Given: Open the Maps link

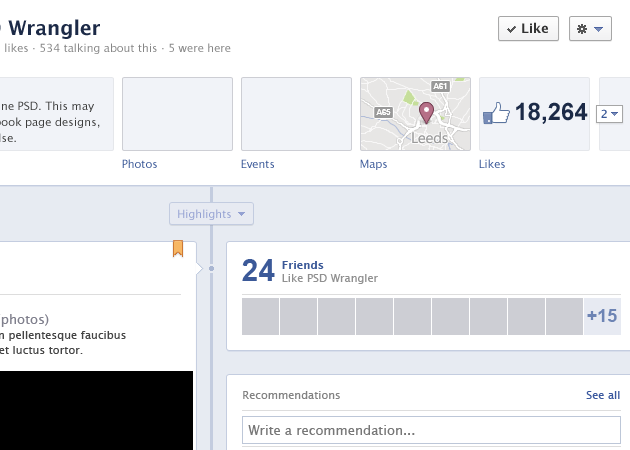Looking at the screenshot, I should [373, 164].
